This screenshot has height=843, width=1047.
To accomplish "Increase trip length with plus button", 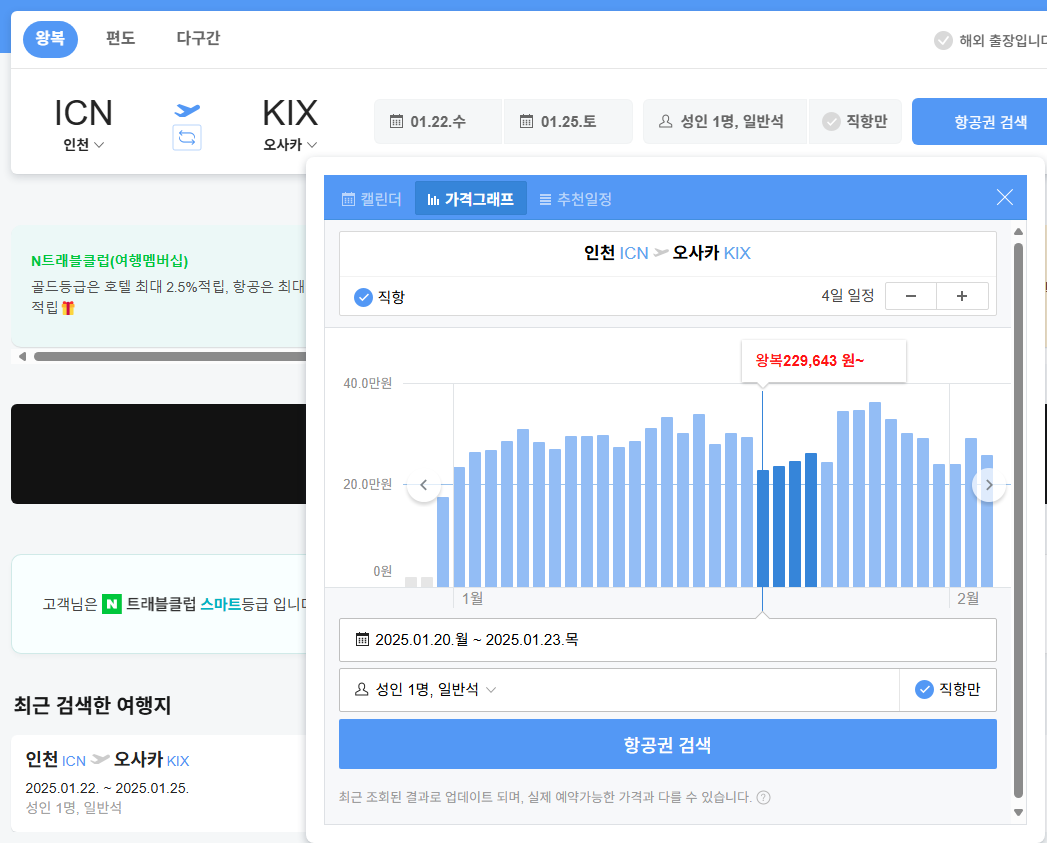I will (962, 296).
